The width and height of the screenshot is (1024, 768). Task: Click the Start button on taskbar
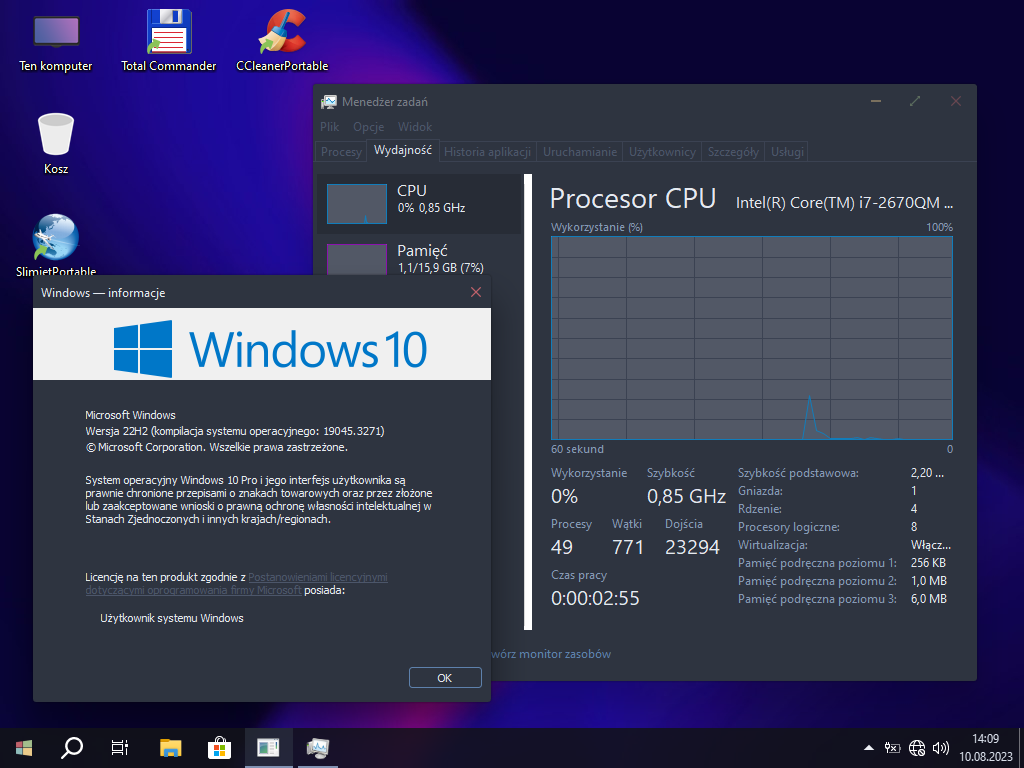pos(24,747)
